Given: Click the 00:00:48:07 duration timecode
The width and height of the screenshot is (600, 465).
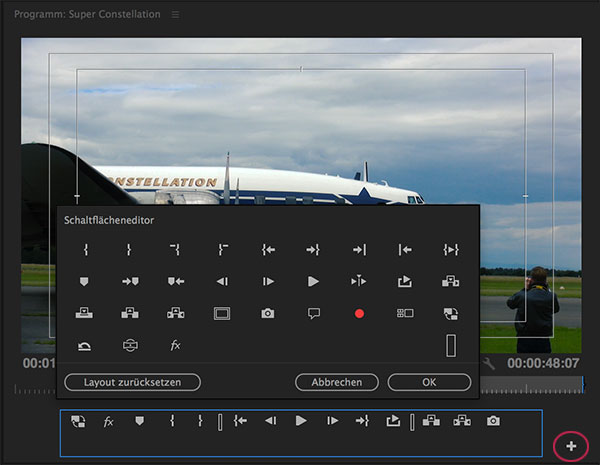Looking at the screenshot, I should pos(542,362).
